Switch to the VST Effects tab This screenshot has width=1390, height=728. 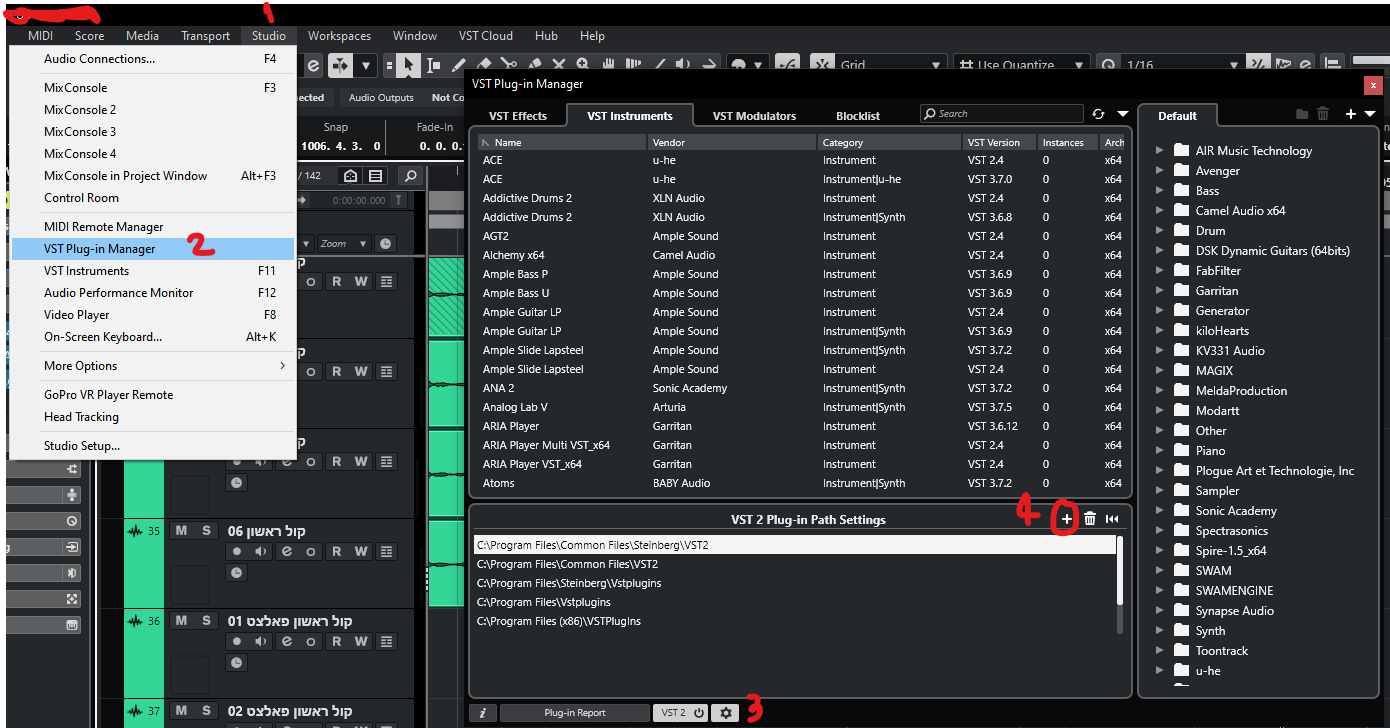coord(517,116)
